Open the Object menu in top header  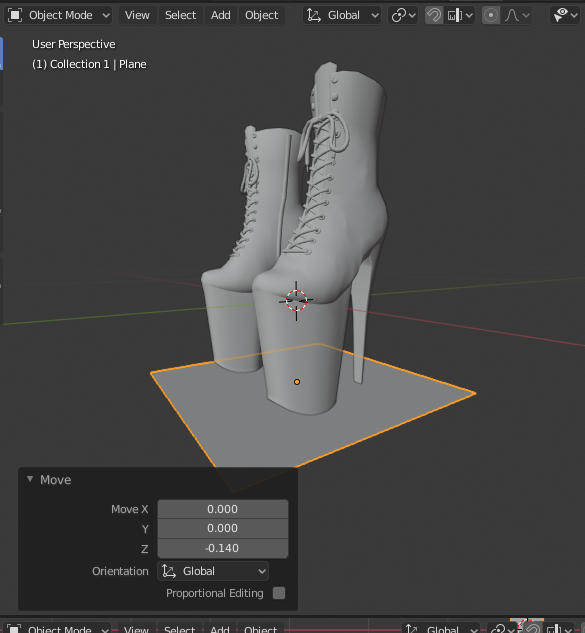[262, 15]
